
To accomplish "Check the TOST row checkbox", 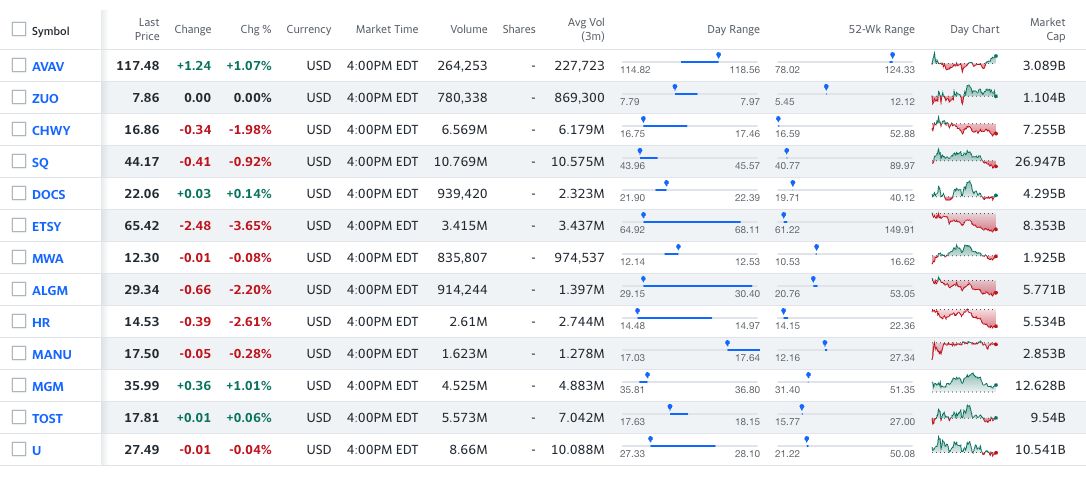I will click(x=19, y=417).
